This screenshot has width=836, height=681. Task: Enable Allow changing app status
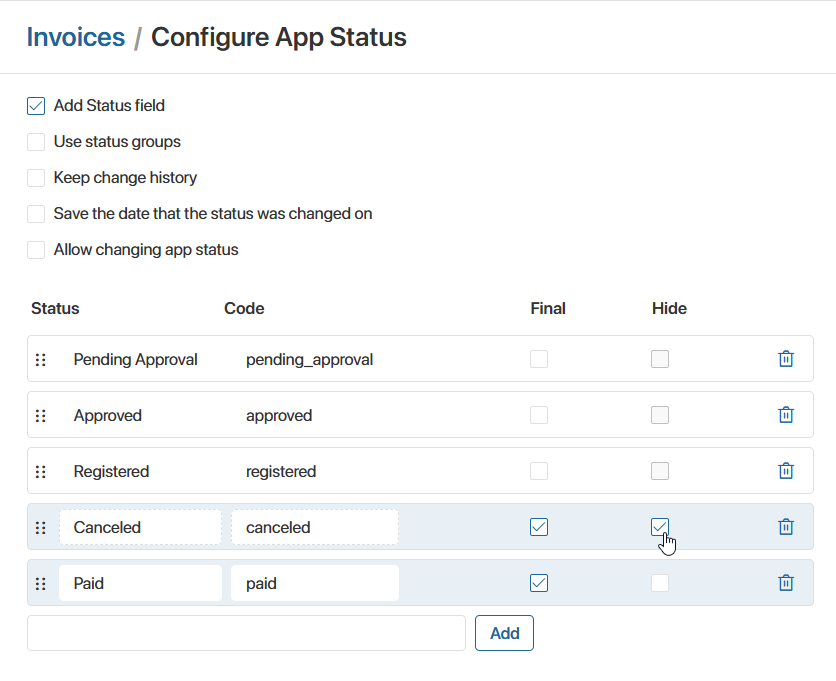pos(36,250)
